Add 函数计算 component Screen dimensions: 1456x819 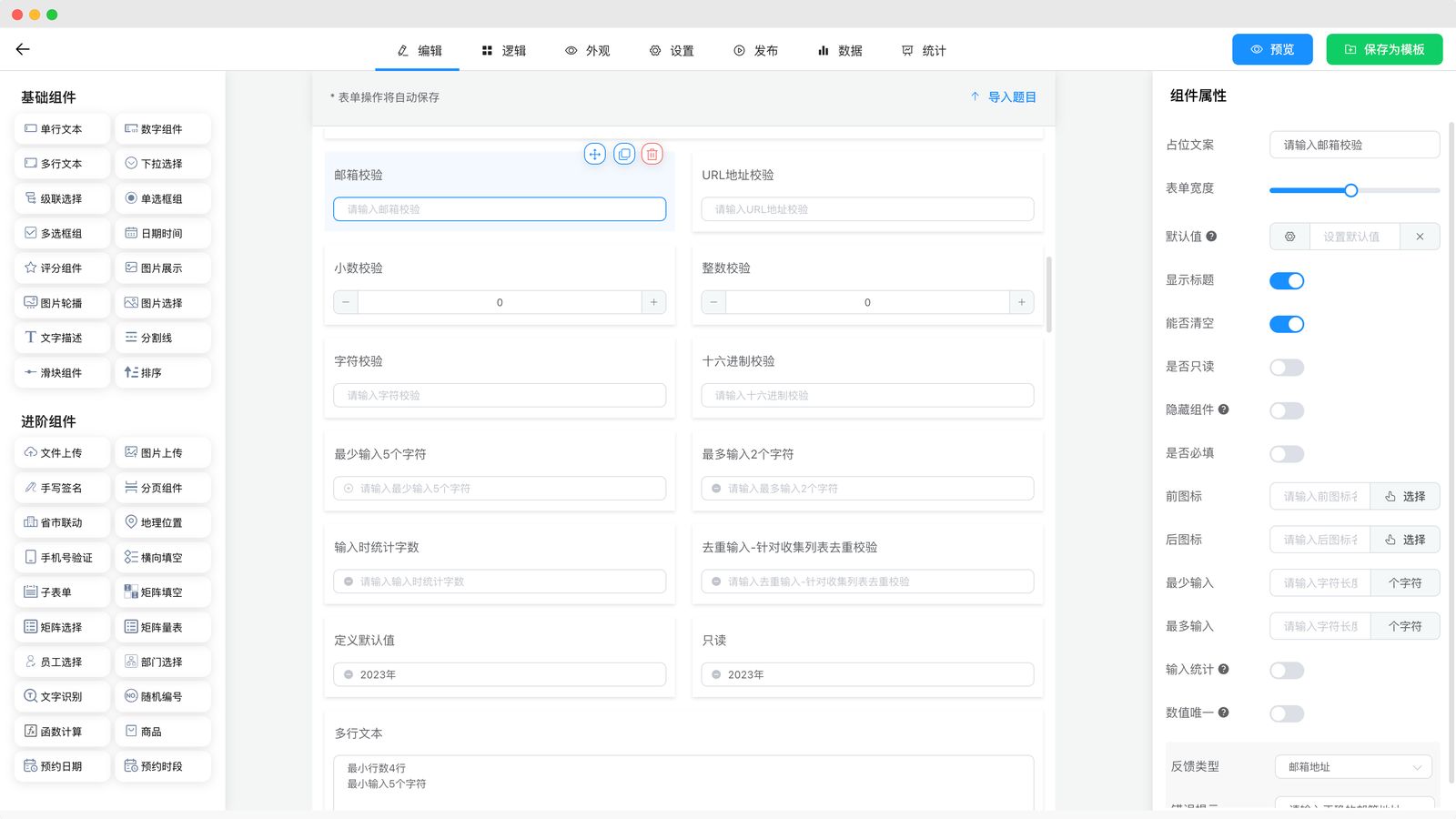coord(62,732)
